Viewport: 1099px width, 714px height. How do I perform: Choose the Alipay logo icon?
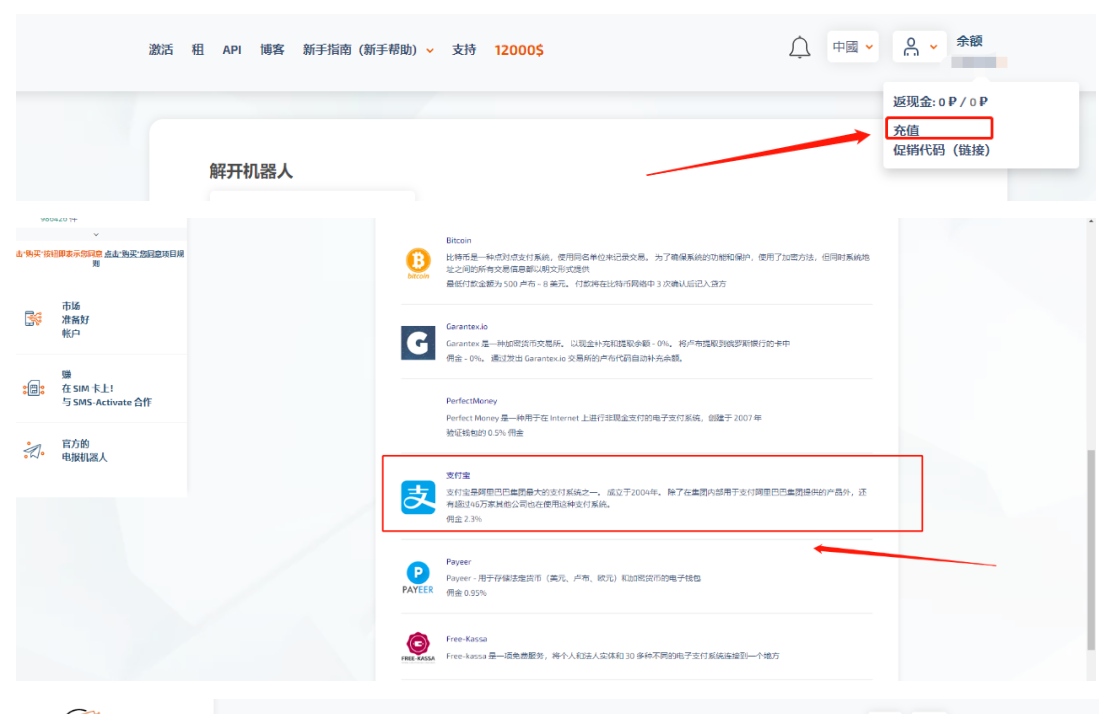click(417, 497)
